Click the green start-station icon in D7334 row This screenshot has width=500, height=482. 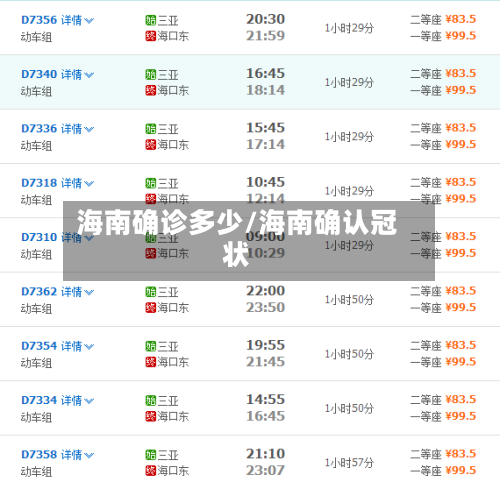(151, 401)
